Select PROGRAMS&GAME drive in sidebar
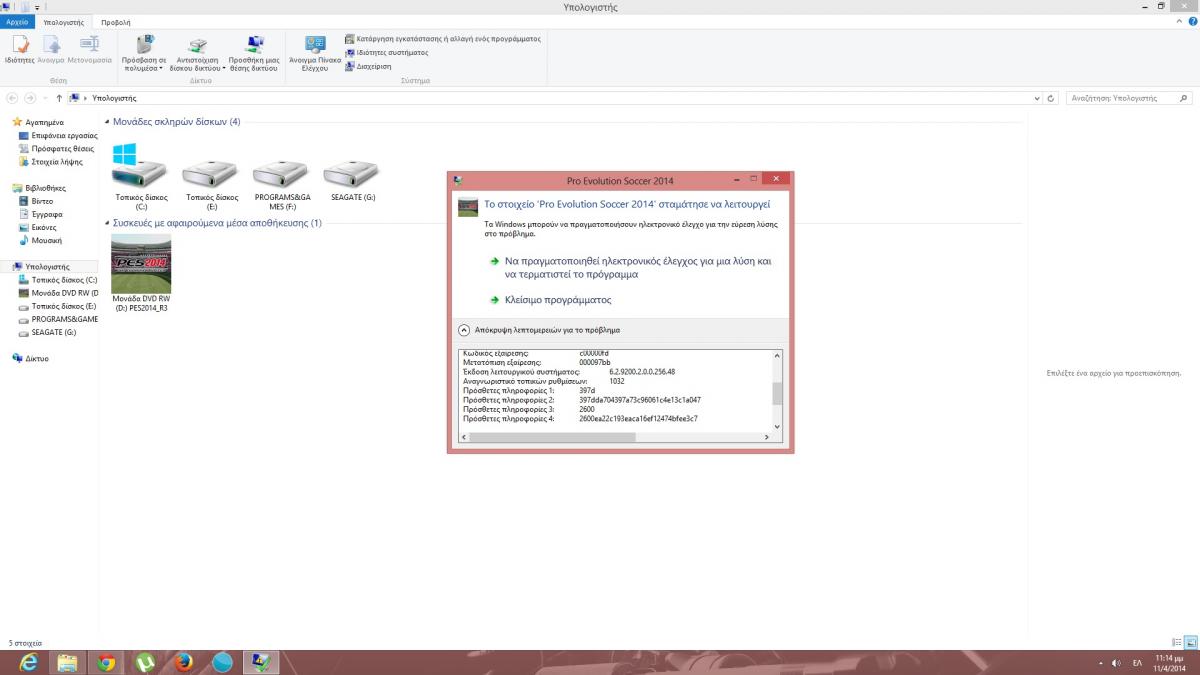Image resolution: width=1200 pixels, height=675 pixels. pyautogui.click(x=58, y=319)
